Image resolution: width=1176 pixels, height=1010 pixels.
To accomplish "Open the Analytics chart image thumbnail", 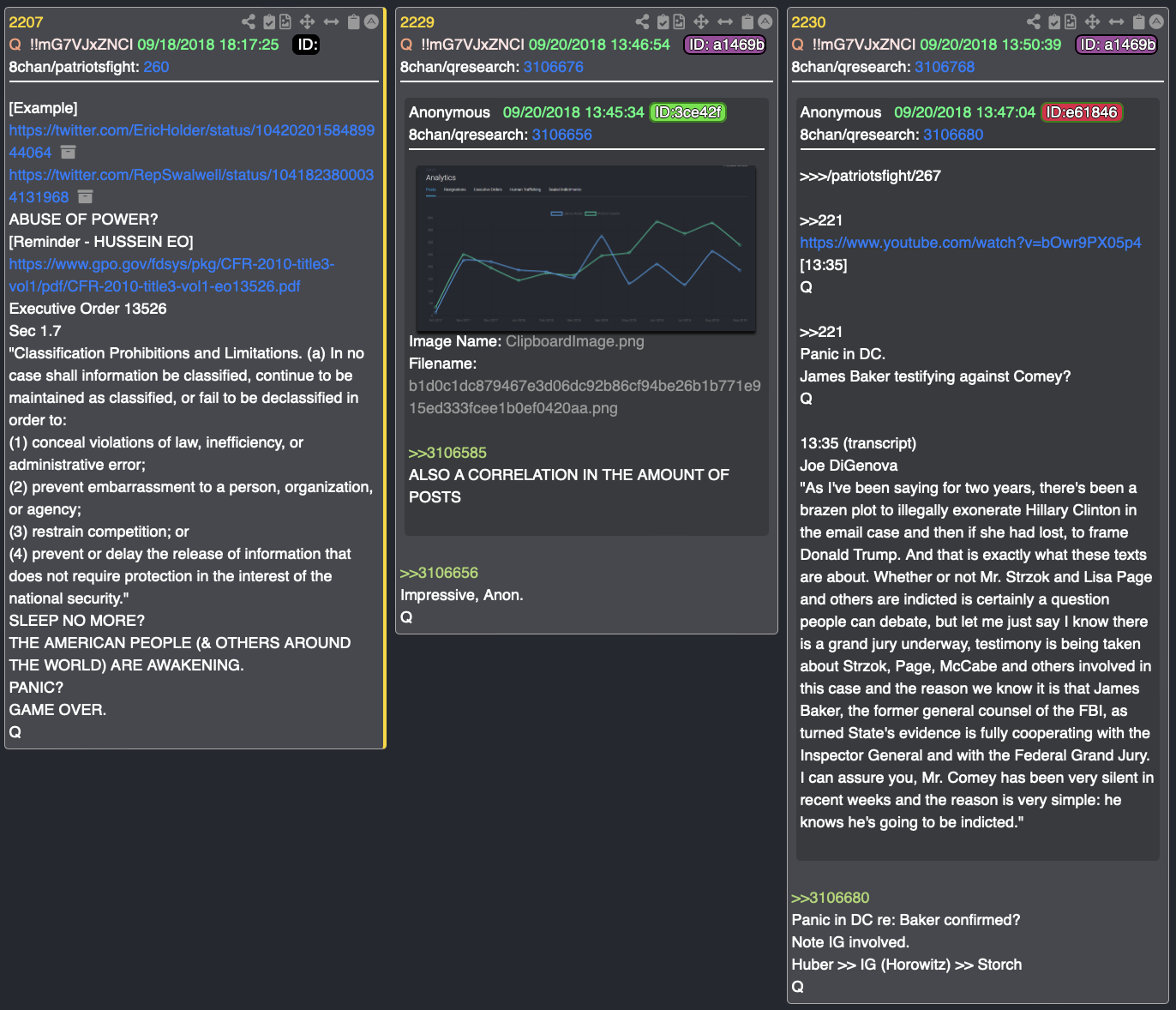I will 586,248.
